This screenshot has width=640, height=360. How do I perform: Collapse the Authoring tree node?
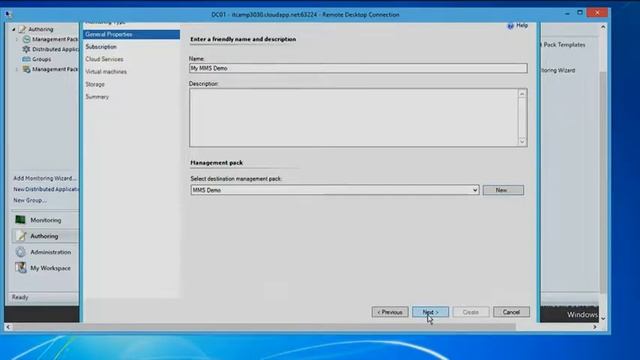(14, 29)
